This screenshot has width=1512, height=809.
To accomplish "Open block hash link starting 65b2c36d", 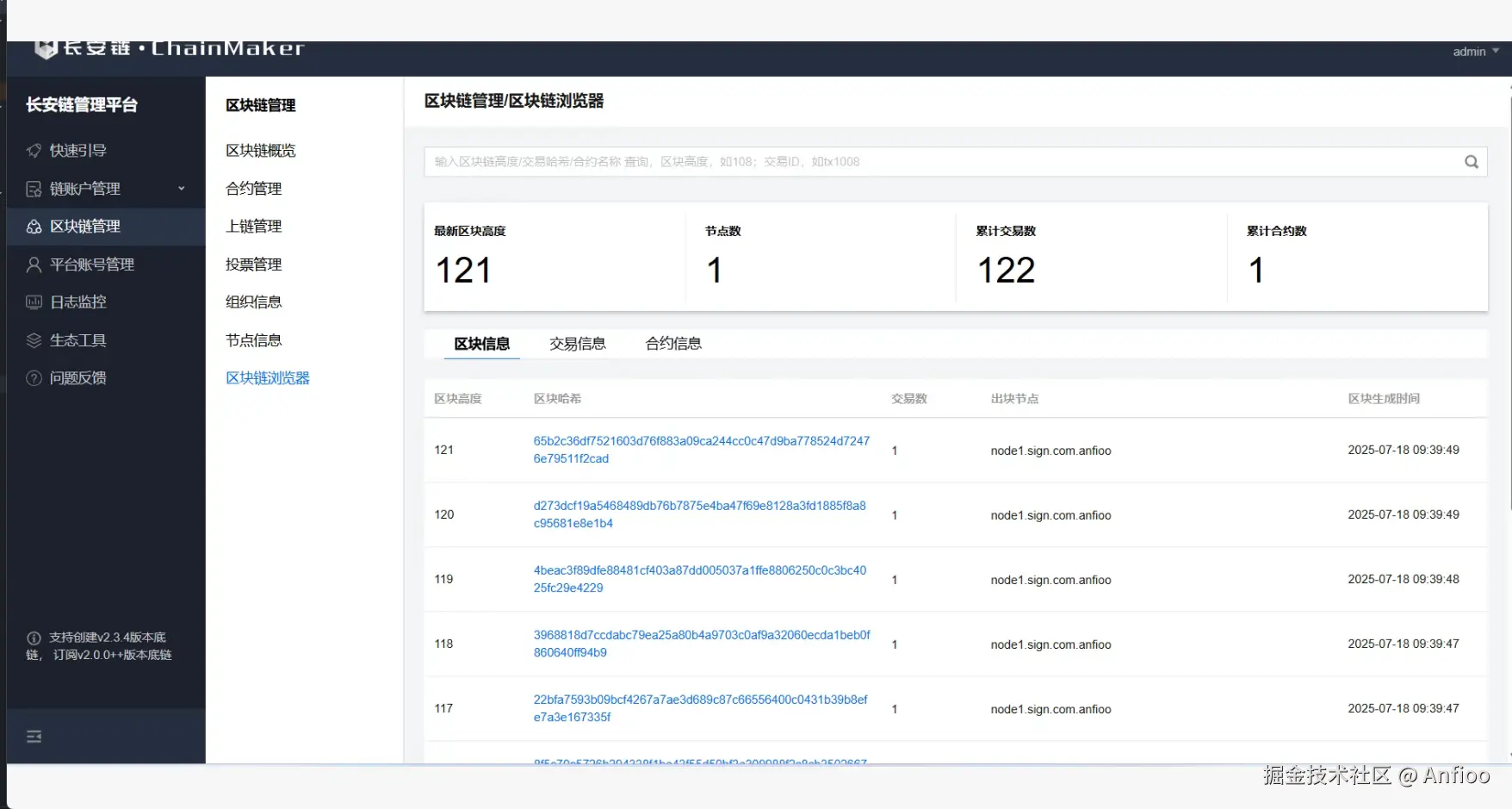I will click(702, 450).
